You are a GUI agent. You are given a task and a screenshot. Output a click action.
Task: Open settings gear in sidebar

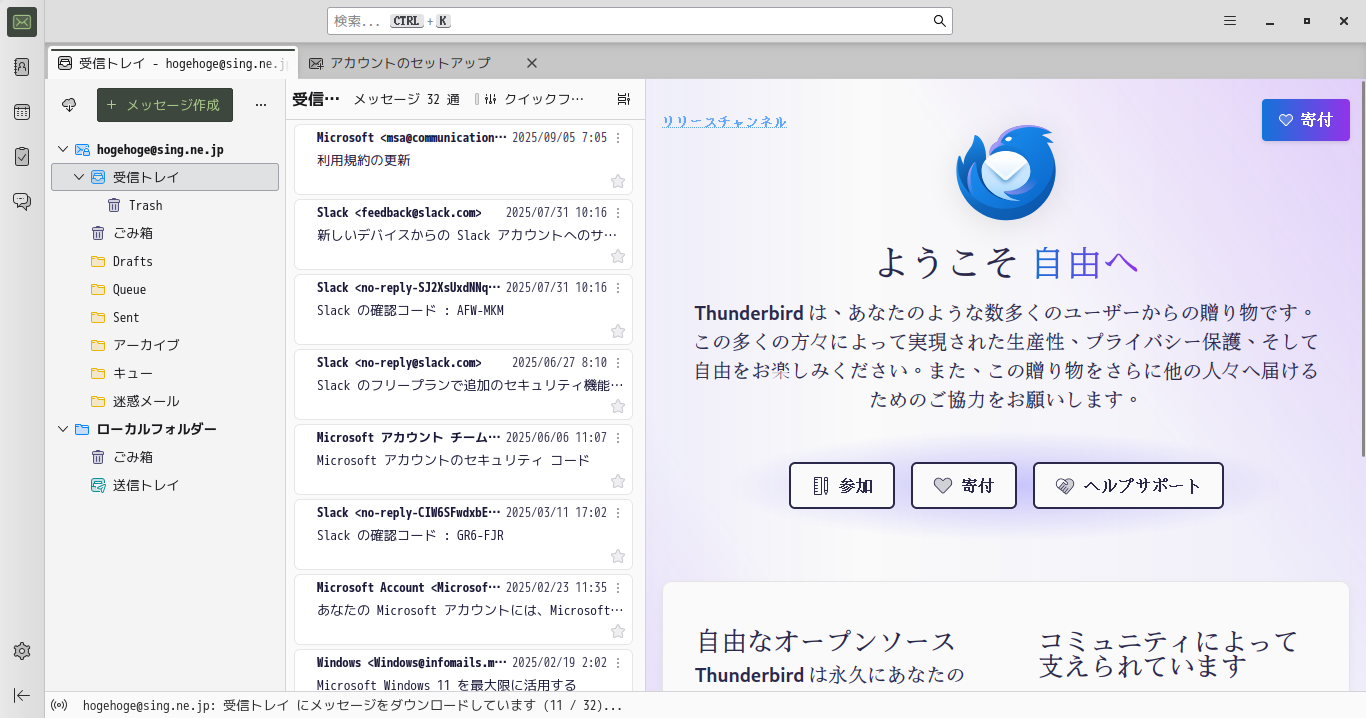[x=22, y=651]
